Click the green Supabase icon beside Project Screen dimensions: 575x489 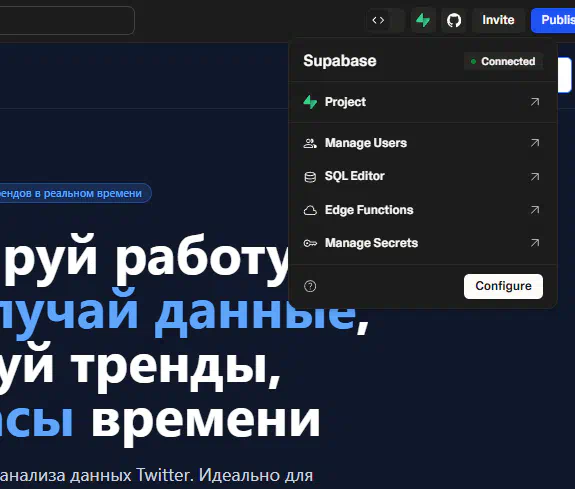coord(310,102)
